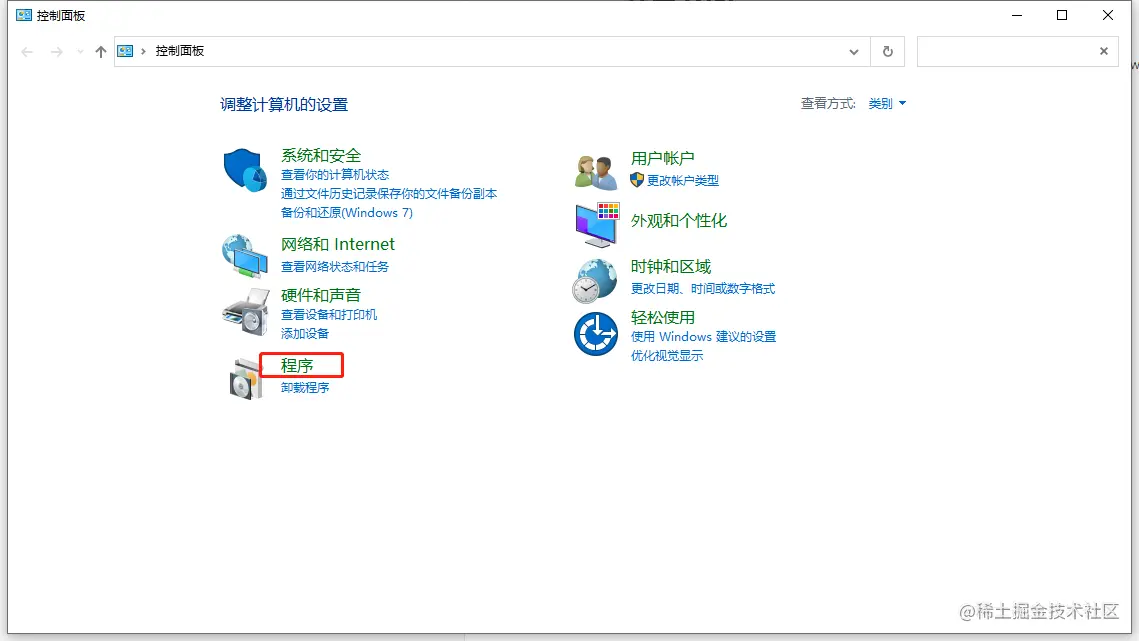The image size is (1139, 641).
Task: Open the 轻松使用 category
Action: coord(662,318)
